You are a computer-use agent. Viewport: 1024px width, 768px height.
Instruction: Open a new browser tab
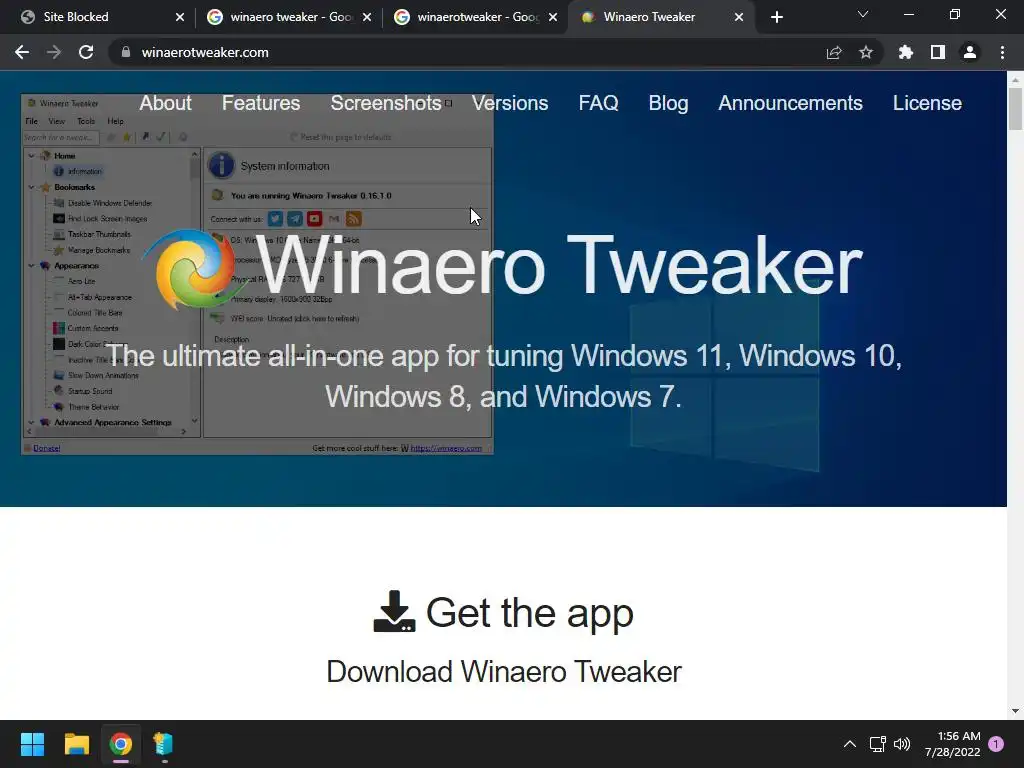[x=776, y=17]
